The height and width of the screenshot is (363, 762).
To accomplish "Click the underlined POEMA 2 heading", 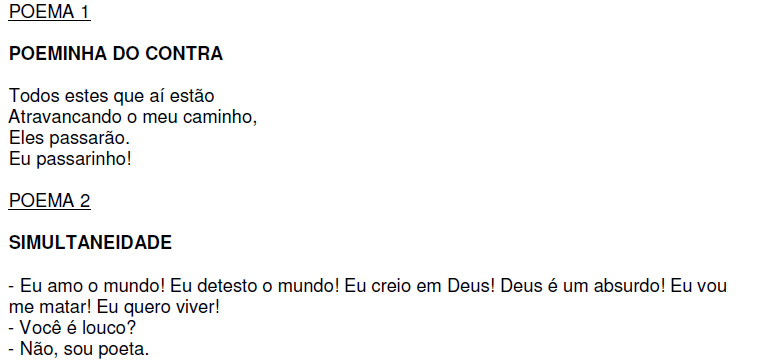I will point(50,201).
